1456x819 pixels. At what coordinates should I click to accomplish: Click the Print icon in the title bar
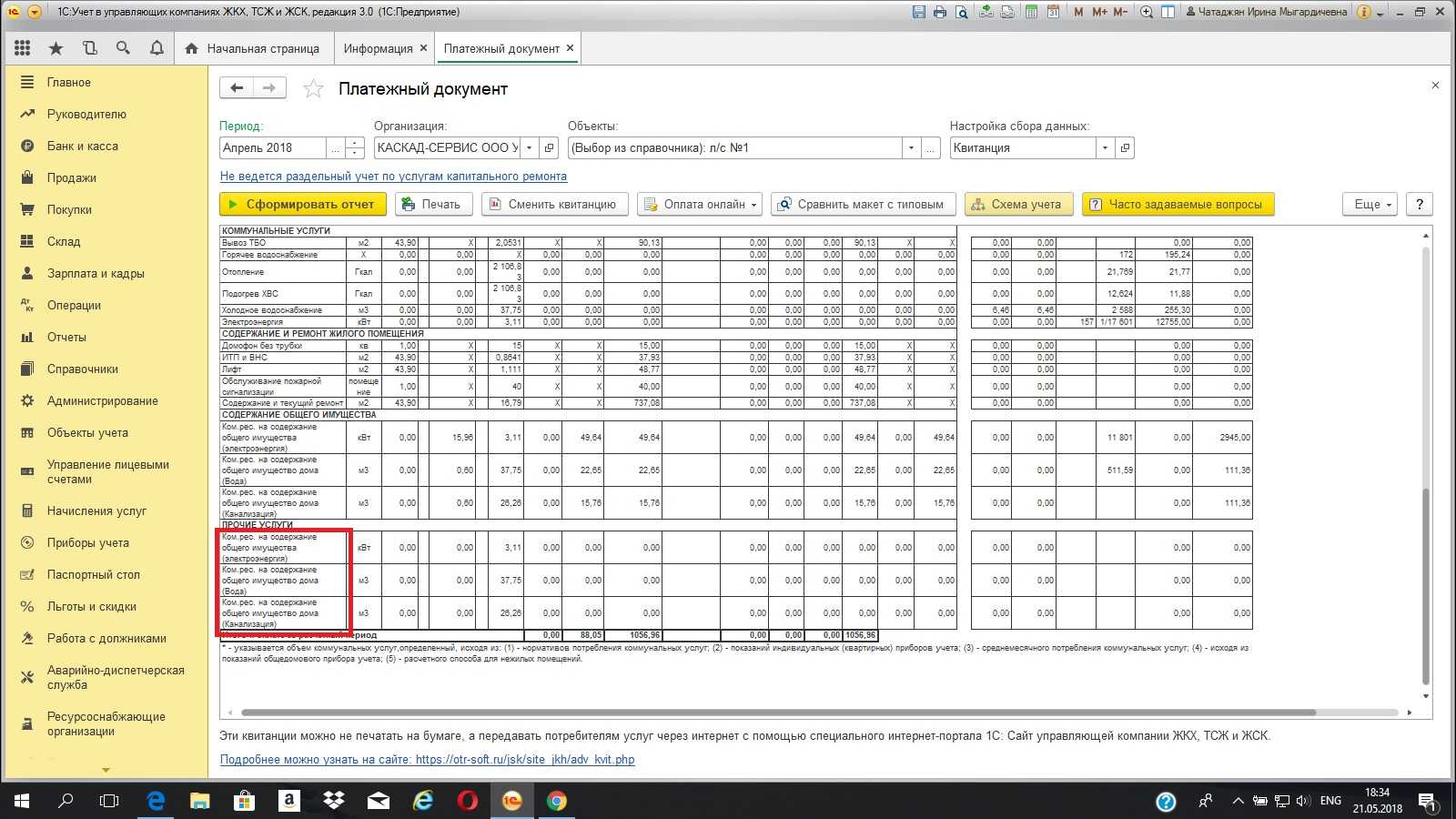pyautogui.click(x=940, y=12)
